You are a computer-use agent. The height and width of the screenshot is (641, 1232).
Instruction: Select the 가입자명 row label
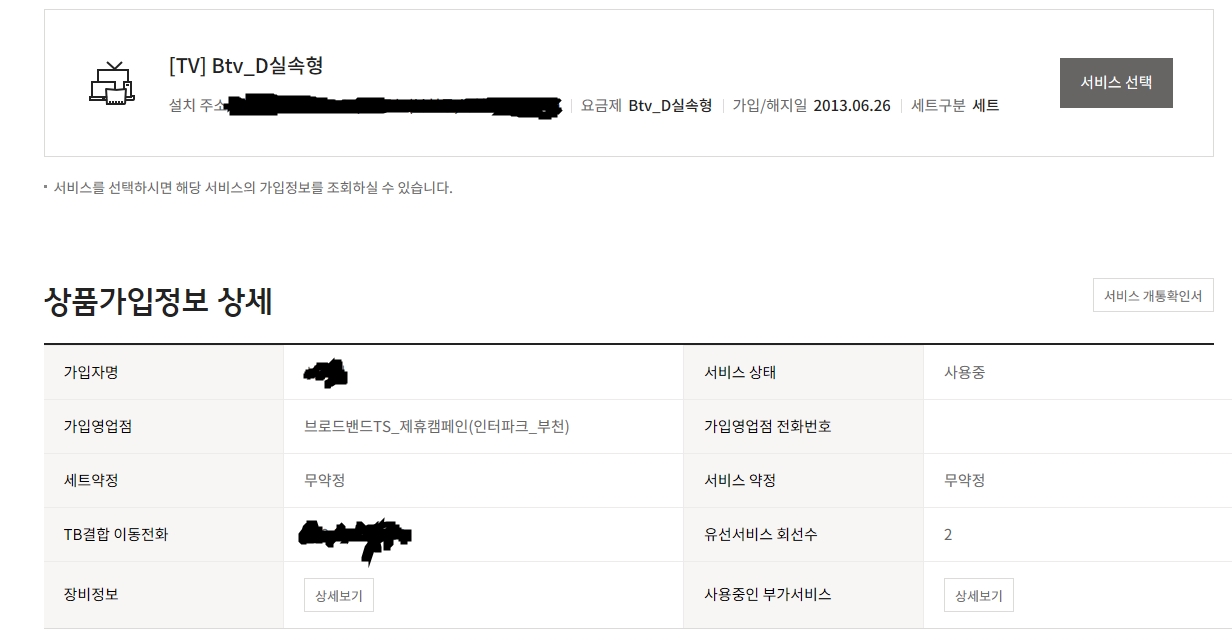coord(91,373)
